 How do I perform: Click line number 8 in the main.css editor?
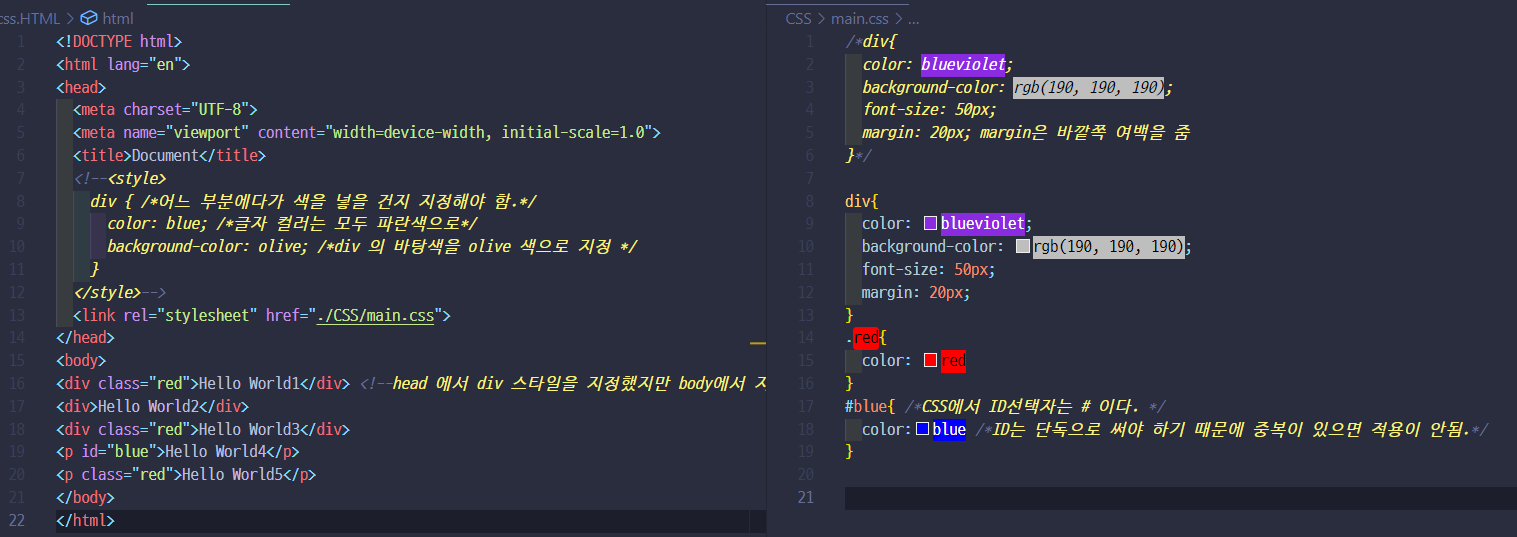(x=811, y=200)
